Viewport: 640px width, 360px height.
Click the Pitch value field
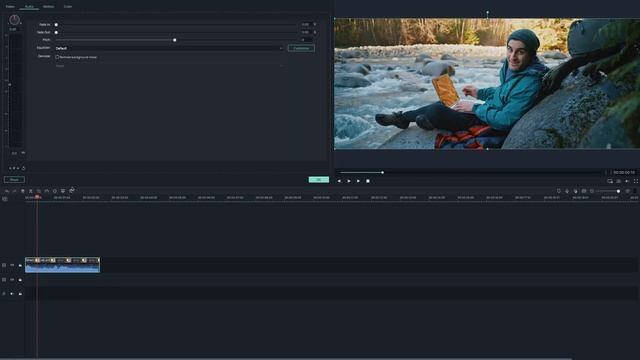coord(306,40)
